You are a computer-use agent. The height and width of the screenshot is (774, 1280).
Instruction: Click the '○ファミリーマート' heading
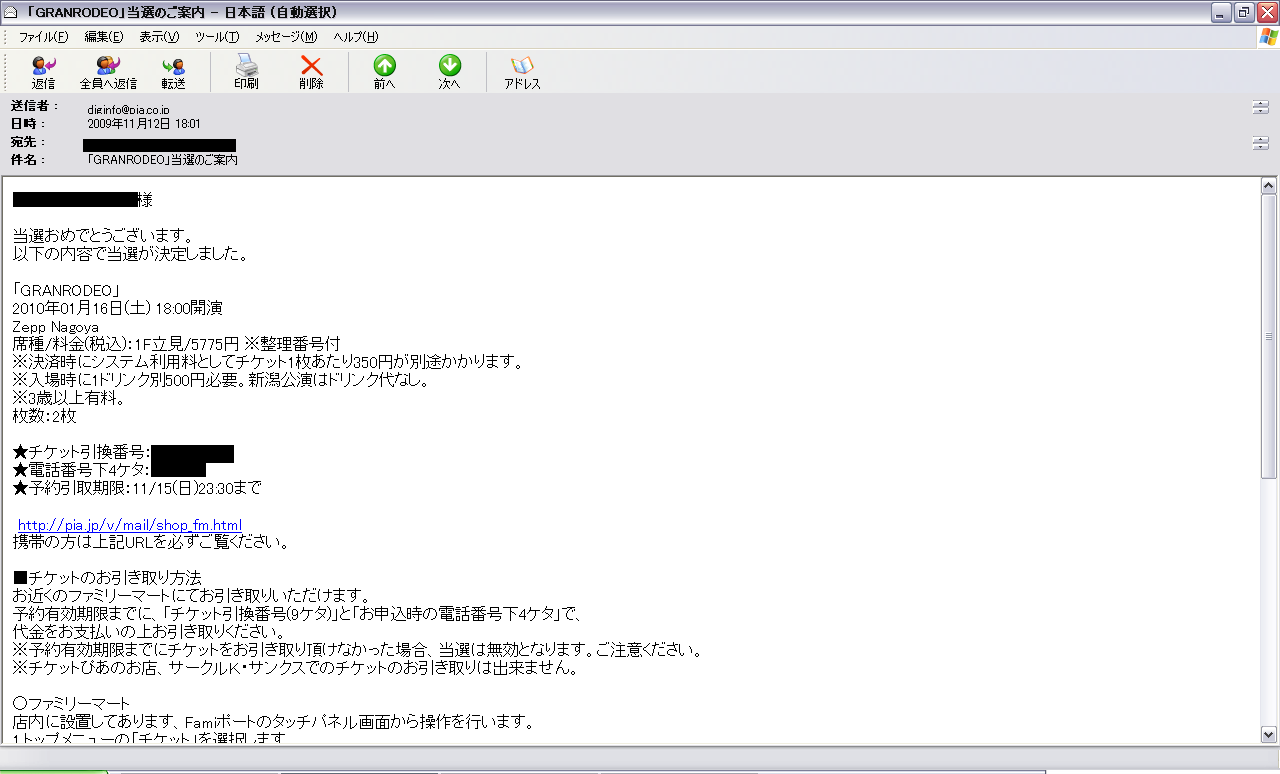[x=71, y=704]
